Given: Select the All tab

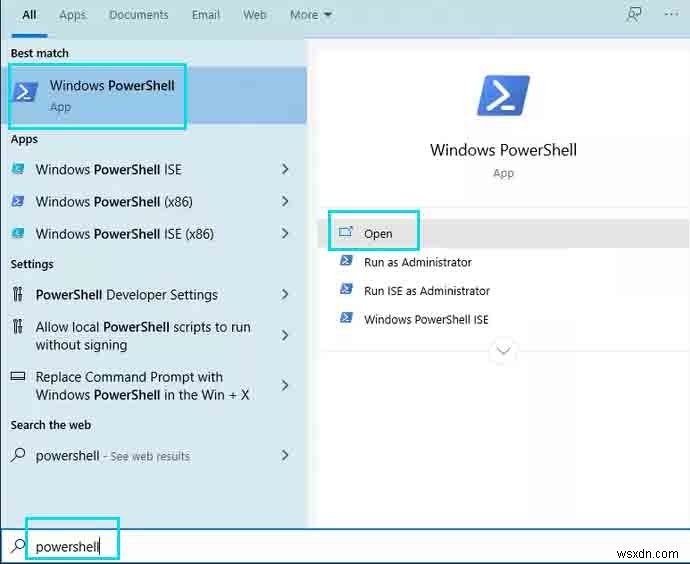Looking at the screenshot, I should click(x=29, y=15).
